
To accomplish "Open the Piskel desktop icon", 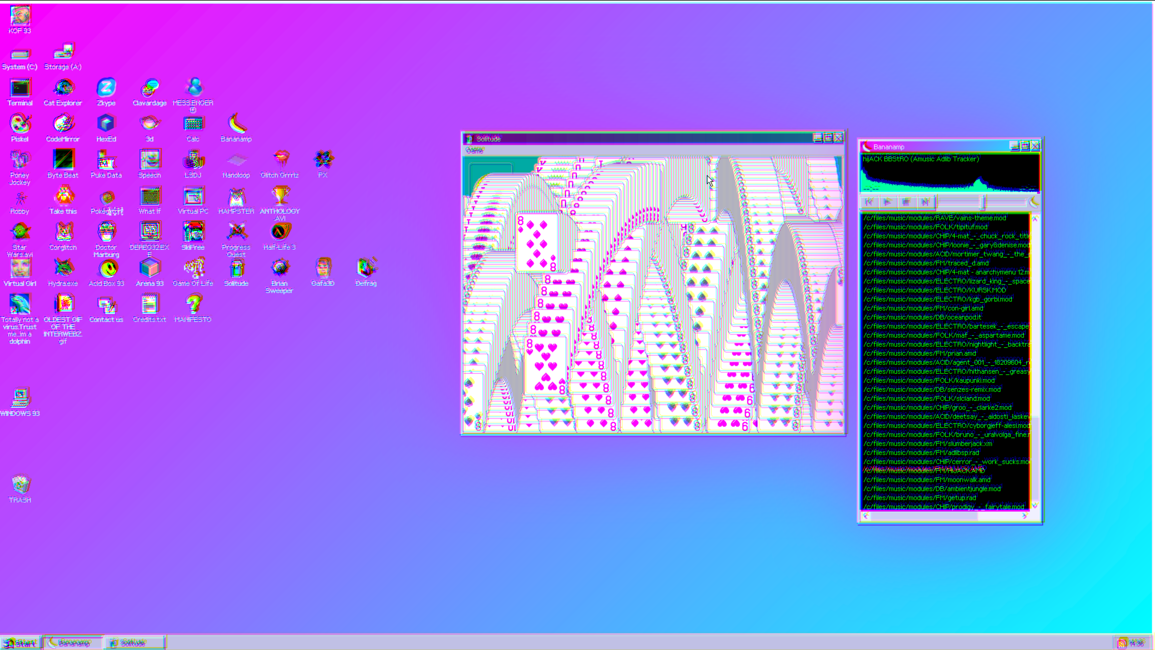I will click(20, 126).
